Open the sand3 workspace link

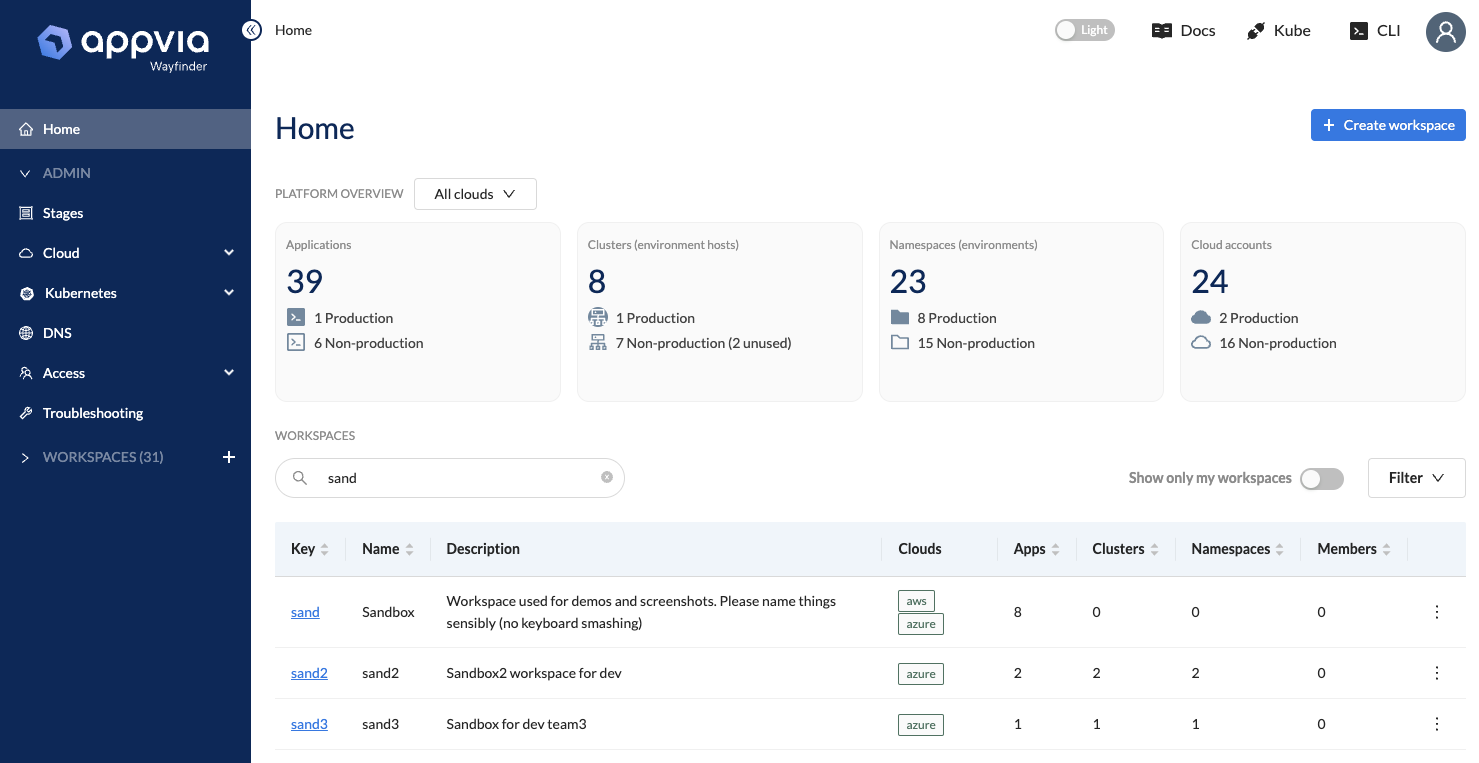point(309,724)
